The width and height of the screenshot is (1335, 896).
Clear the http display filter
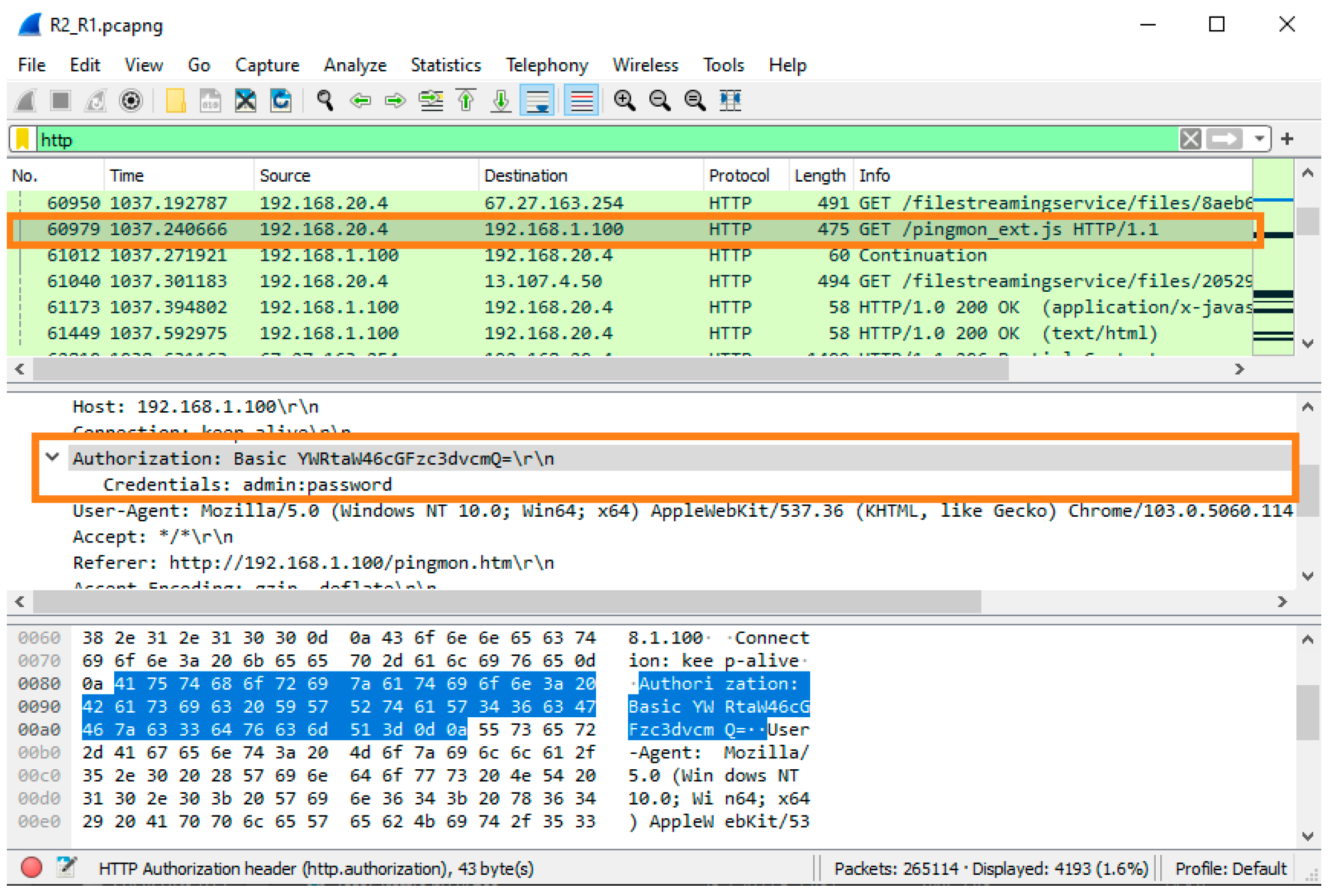(x=1191, y=139)
